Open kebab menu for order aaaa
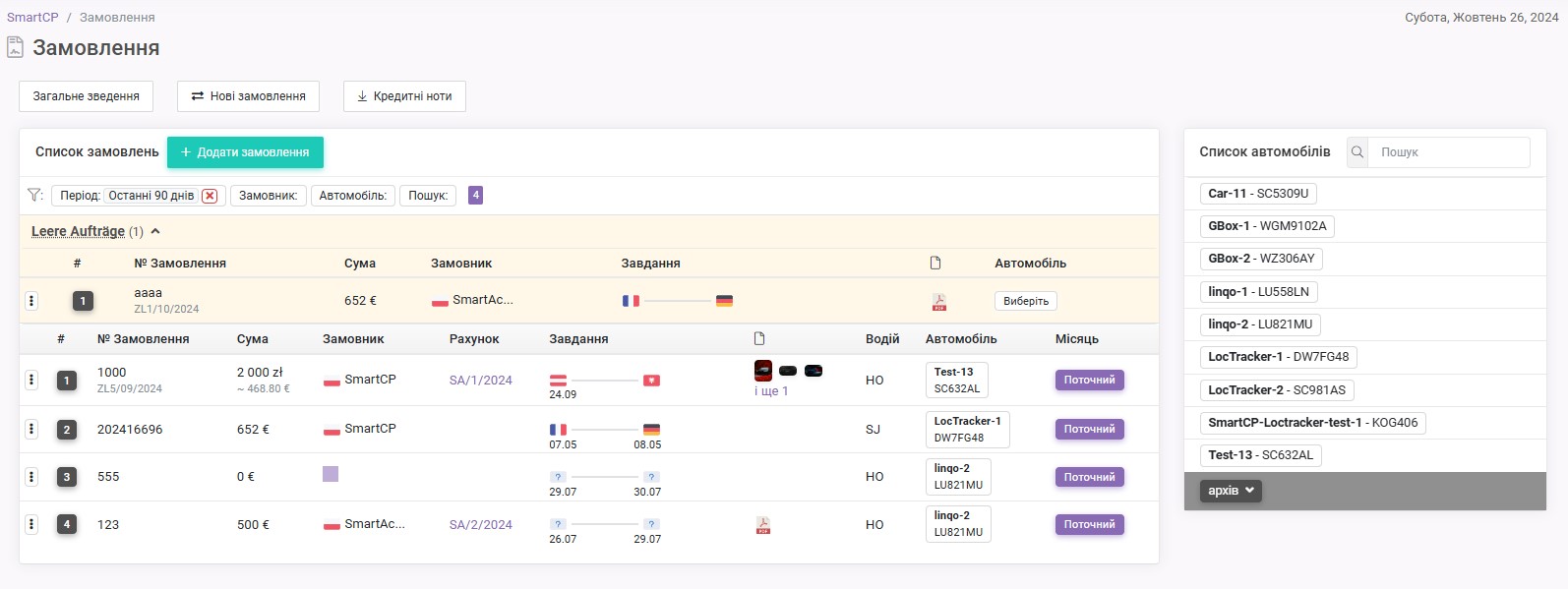 [31, 301]
